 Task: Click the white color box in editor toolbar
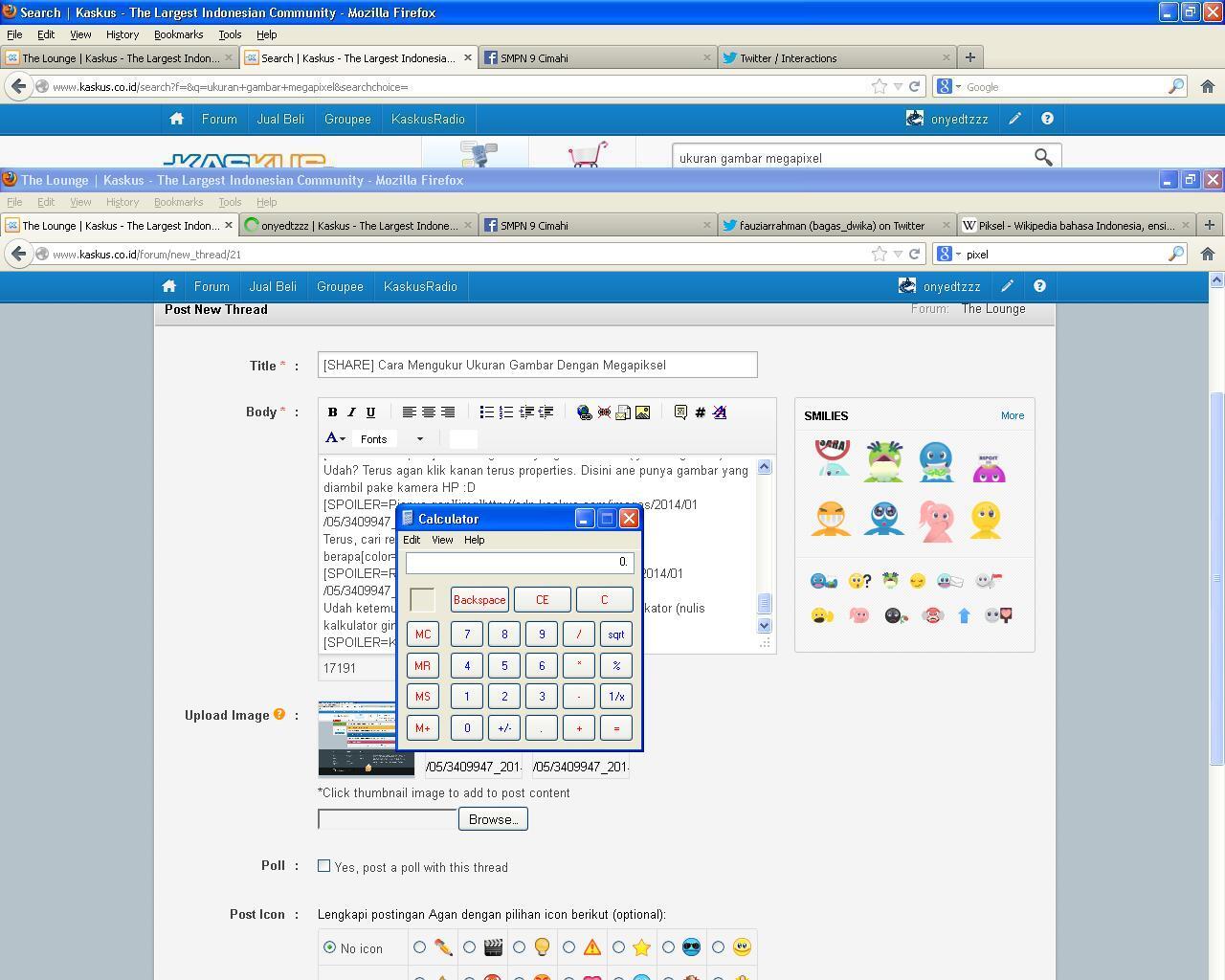[x=463, y=438]
